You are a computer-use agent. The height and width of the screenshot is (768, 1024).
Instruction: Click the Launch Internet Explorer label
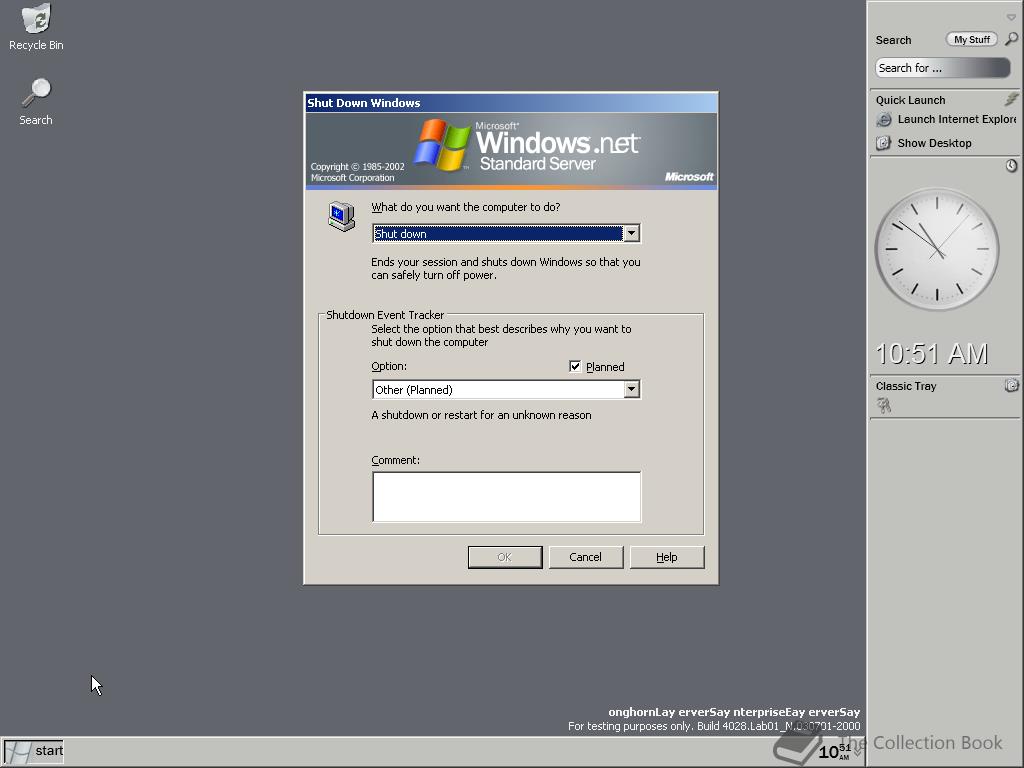tap(957, 120)
